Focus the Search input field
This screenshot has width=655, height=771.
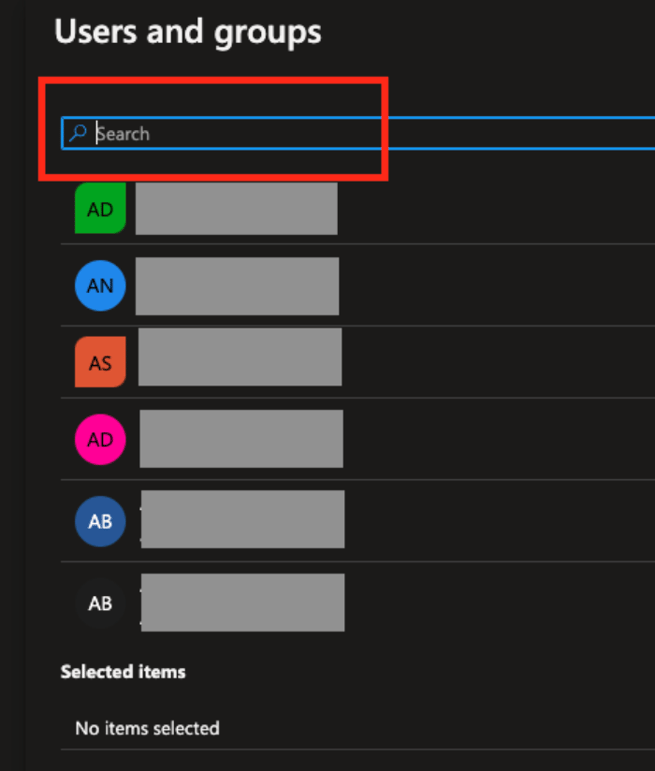360,133
